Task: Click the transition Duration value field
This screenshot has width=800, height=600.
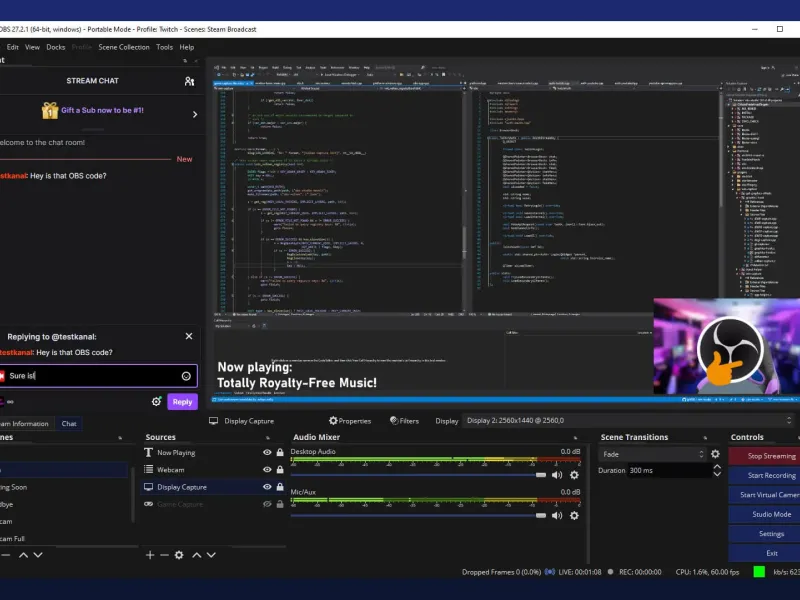Action: tap(669, 470)
